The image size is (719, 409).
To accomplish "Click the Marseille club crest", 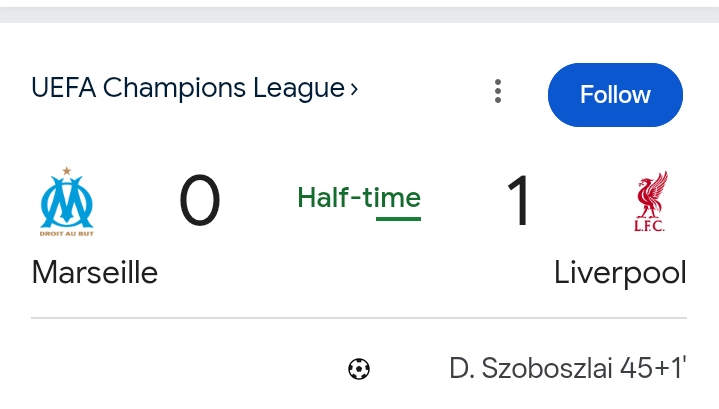I will 67,203.
